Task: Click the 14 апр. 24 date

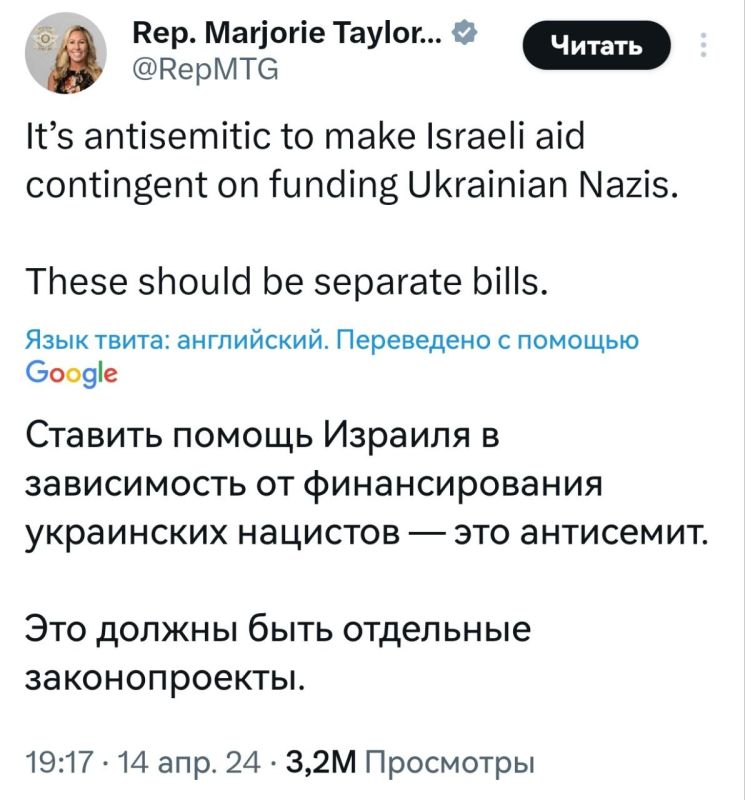Action: point(189,763)
